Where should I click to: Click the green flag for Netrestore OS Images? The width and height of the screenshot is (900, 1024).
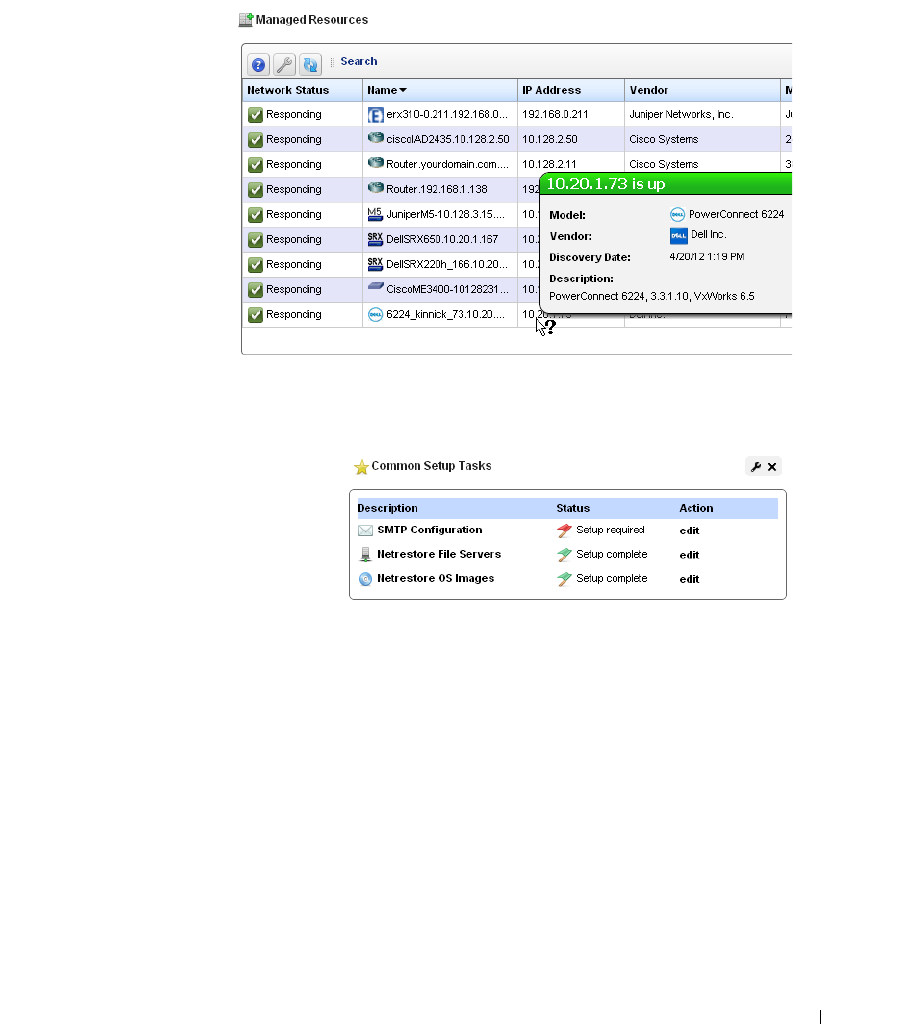(x=564, y=579)
